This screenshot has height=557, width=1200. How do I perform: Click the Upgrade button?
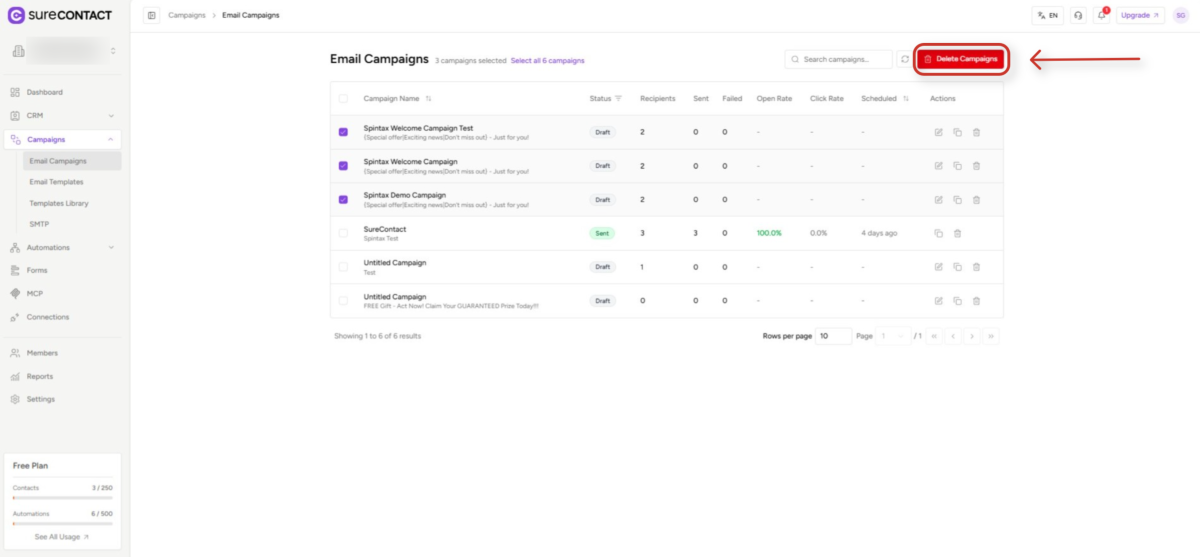[x=1141, y=15]
